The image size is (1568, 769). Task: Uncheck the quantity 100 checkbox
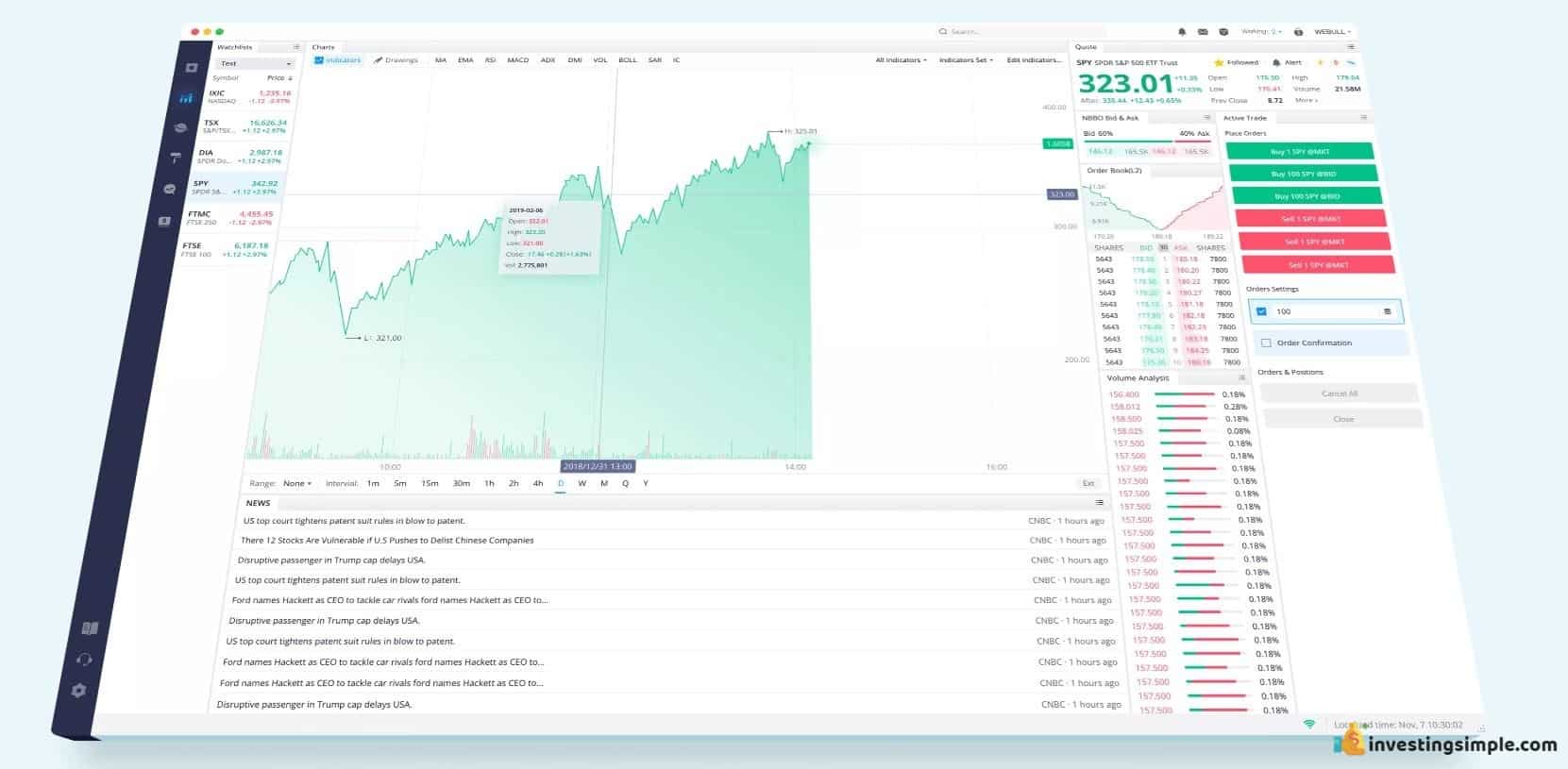pyautogui.click(x=1261, y=311)
